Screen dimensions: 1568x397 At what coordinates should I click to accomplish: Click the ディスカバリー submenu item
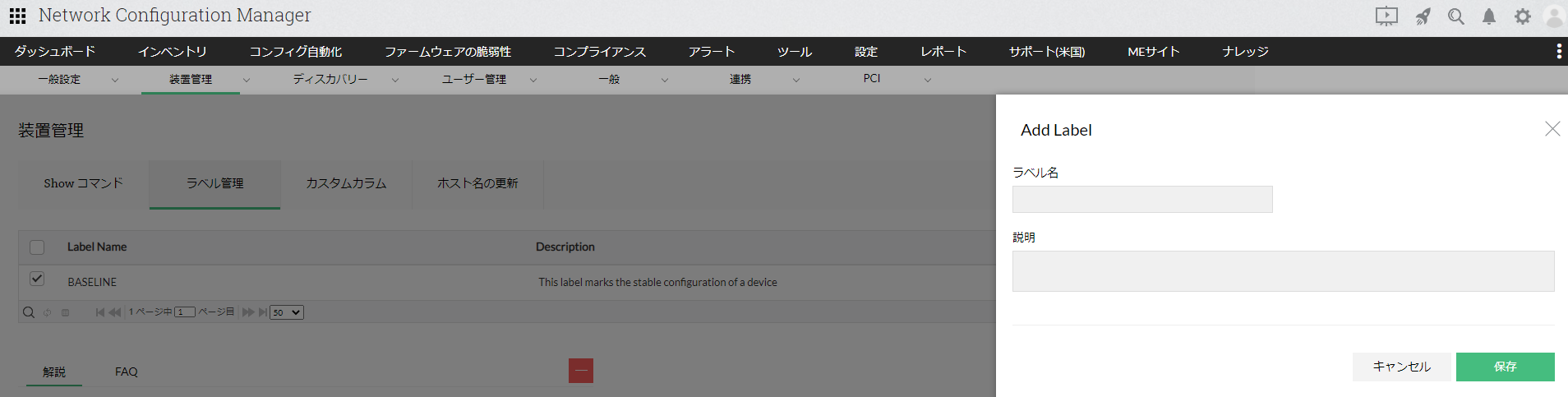click(330, 80)
